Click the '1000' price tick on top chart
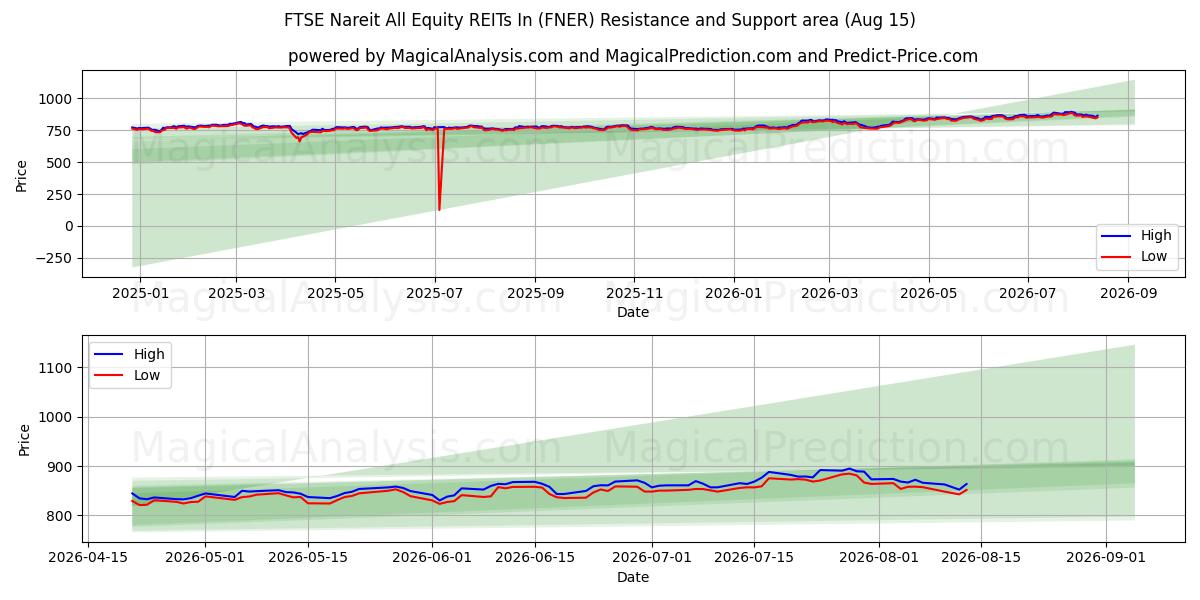 pyautogui.click(x=57, y=98)
